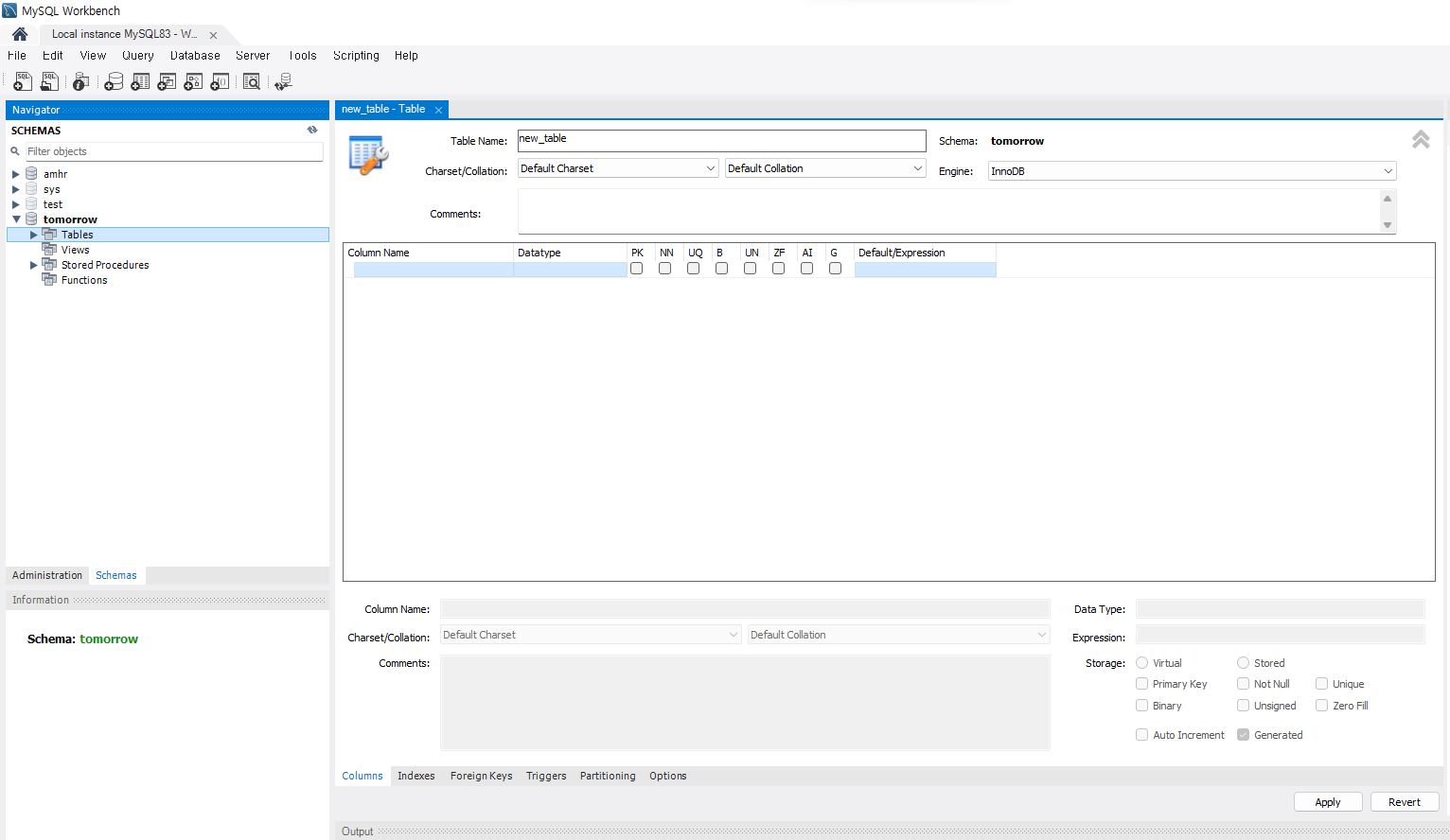This screenshot has width=1450, height=840.
Task: Enable the Not Null checkbox
Action: pyautogui.click(x=1244, y=684)
